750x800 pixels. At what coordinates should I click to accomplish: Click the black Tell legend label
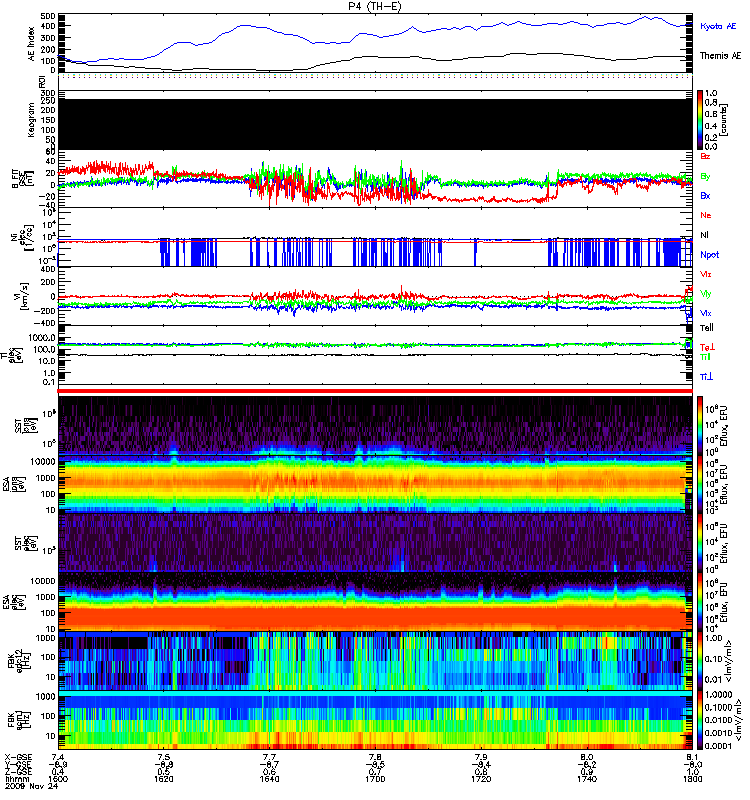coord(707,328)
